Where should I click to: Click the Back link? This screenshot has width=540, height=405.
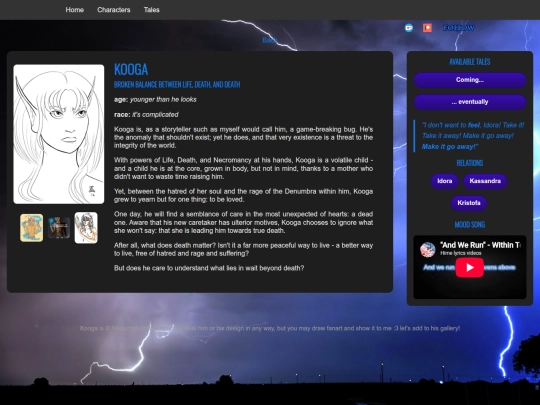tap(269, 40)
